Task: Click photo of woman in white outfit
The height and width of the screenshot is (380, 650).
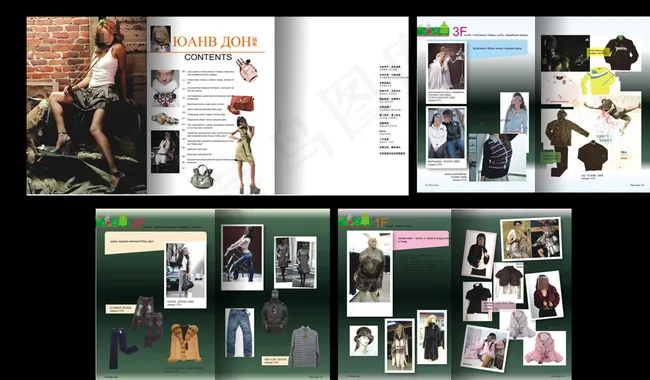Action: [x=165, y=151]
